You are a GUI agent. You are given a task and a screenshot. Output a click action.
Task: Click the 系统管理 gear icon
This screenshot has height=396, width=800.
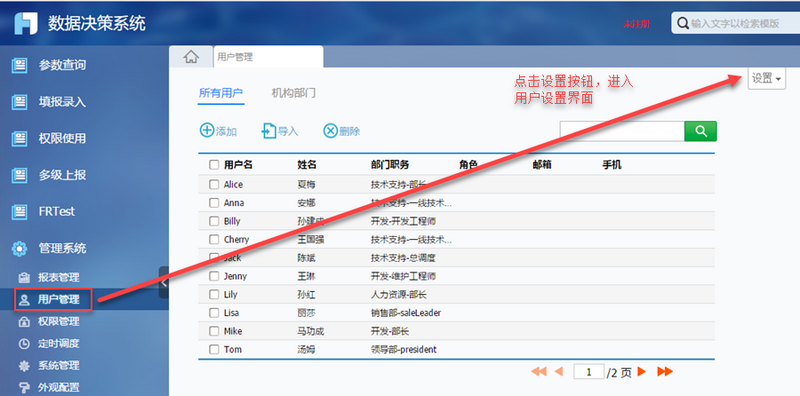[x=24, y=366]
